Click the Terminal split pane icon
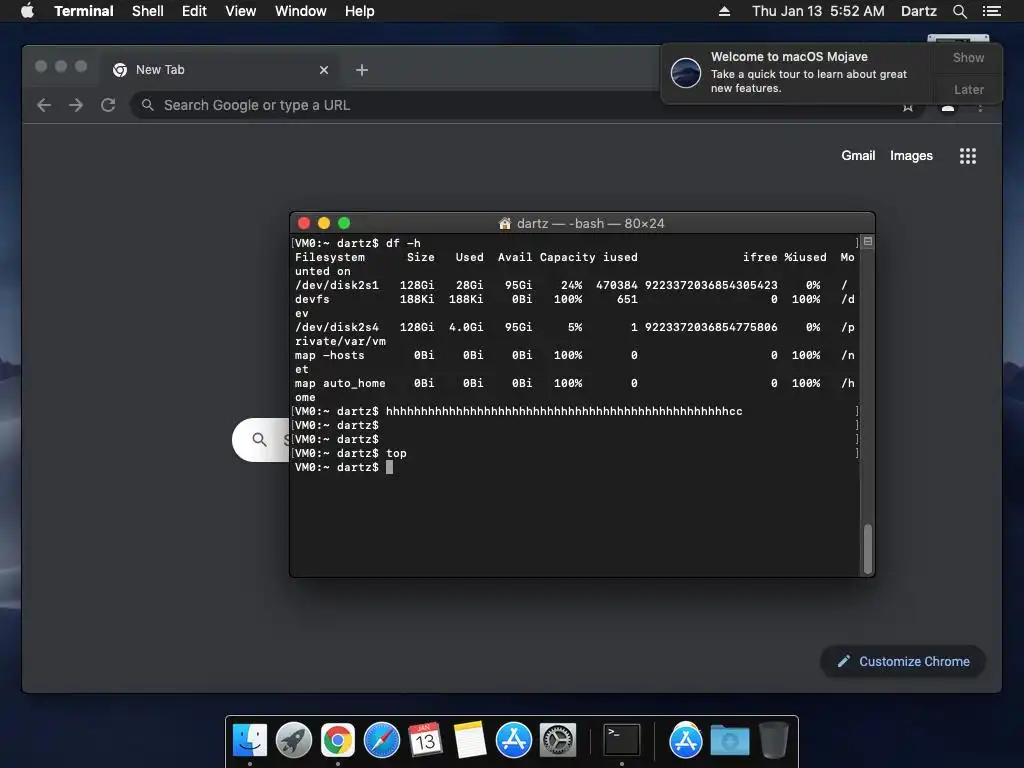The image size is (1024, 768). click(868, 242)
